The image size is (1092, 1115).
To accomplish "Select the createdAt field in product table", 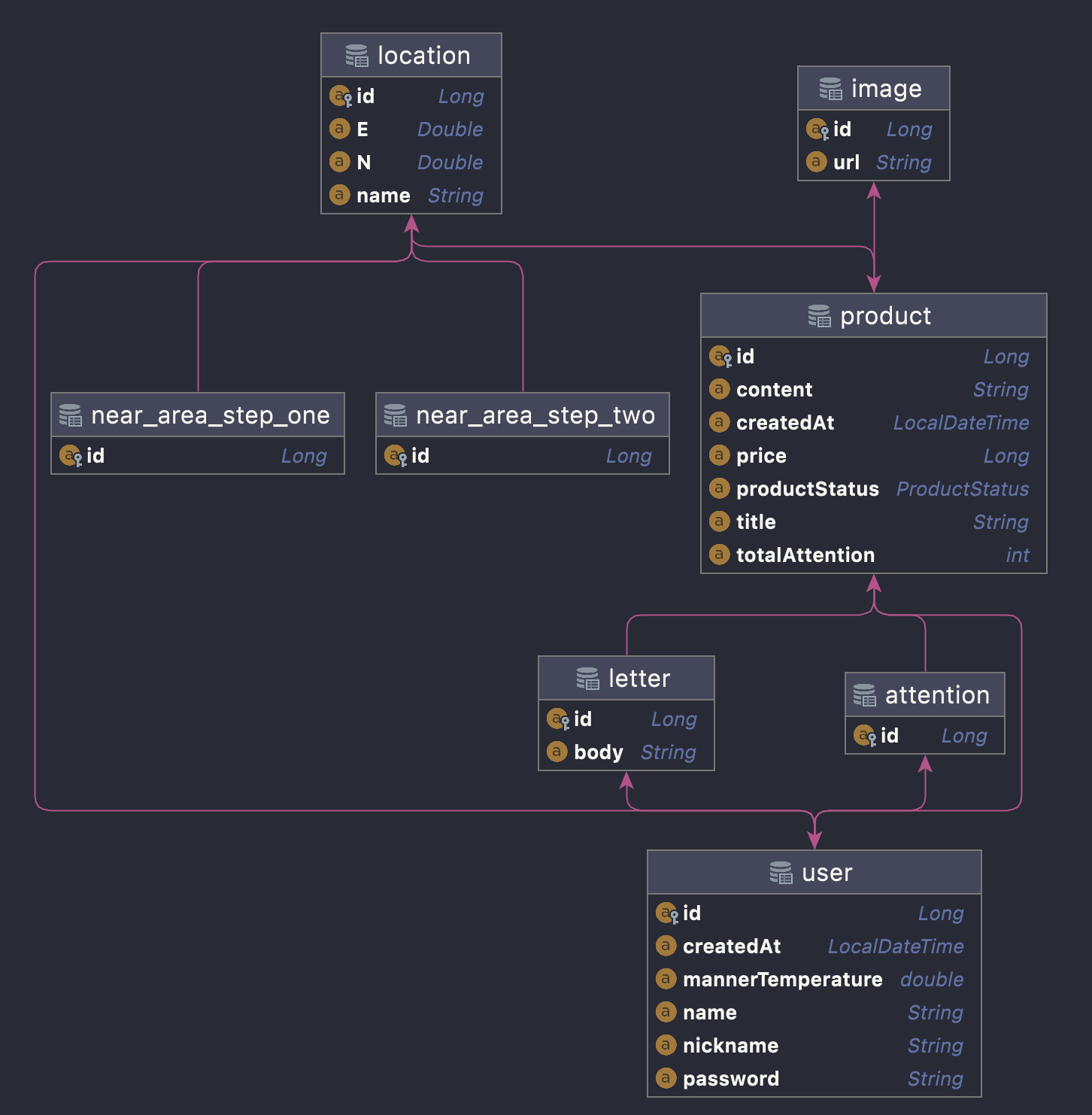I will 784,422.
